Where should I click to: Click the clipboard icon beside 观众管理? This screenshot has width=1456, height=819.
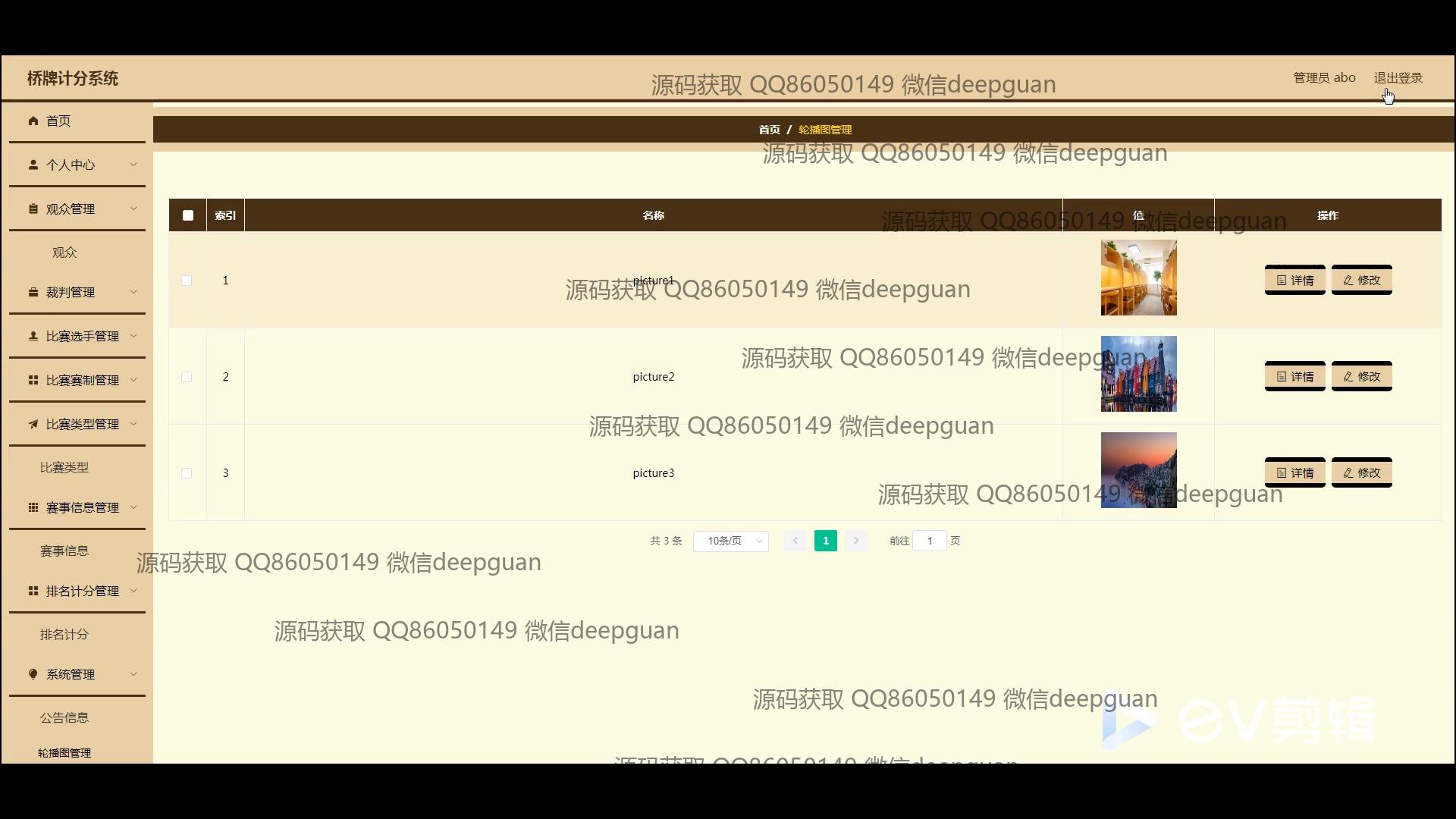tap(33, 209)
